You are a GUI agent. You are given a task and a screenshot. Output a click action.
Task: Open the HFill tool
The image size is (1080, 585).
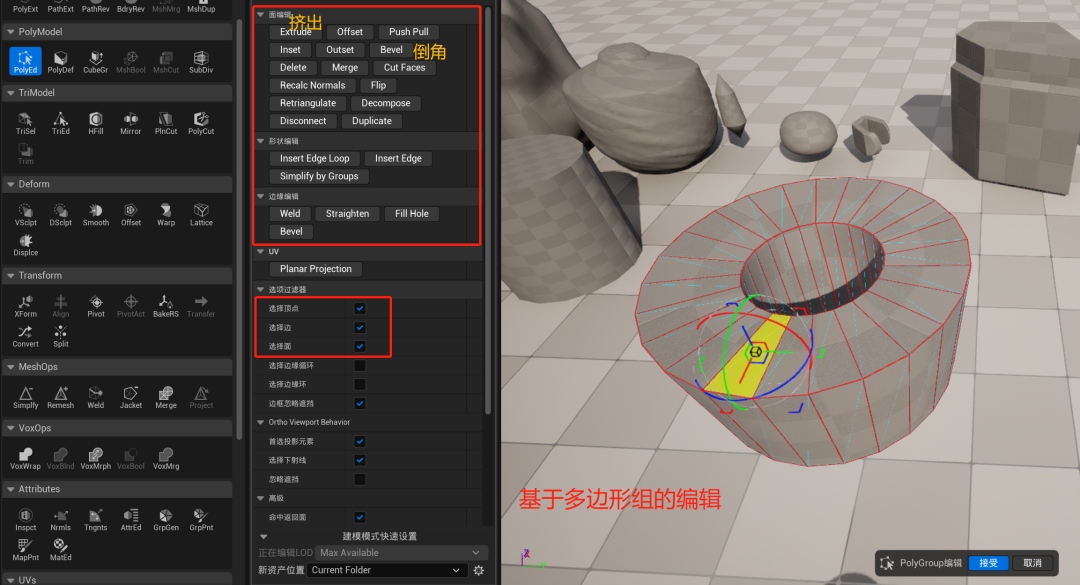click(x=96, y=123)
